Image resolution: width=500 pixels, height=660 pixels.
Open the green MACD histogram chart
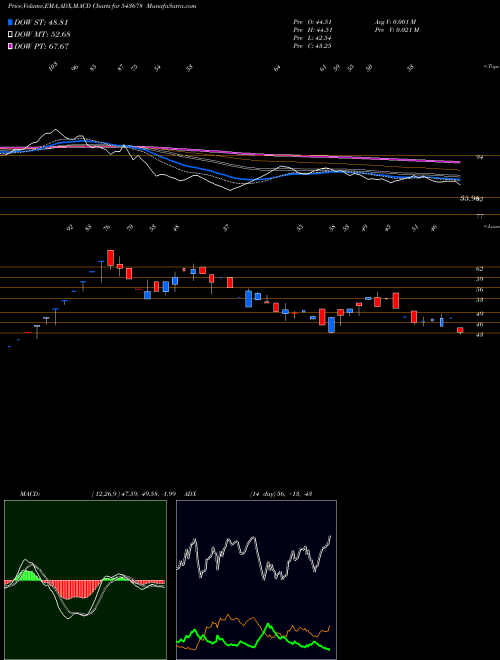click(85, 580)
